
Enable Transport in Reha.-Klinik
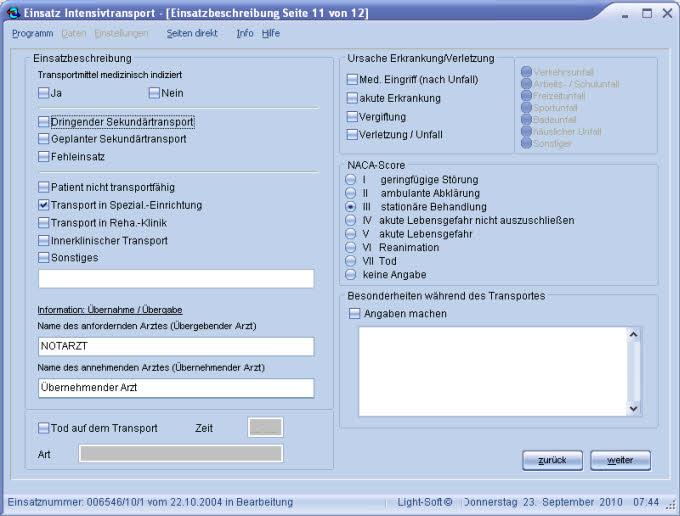click(43, 223)
